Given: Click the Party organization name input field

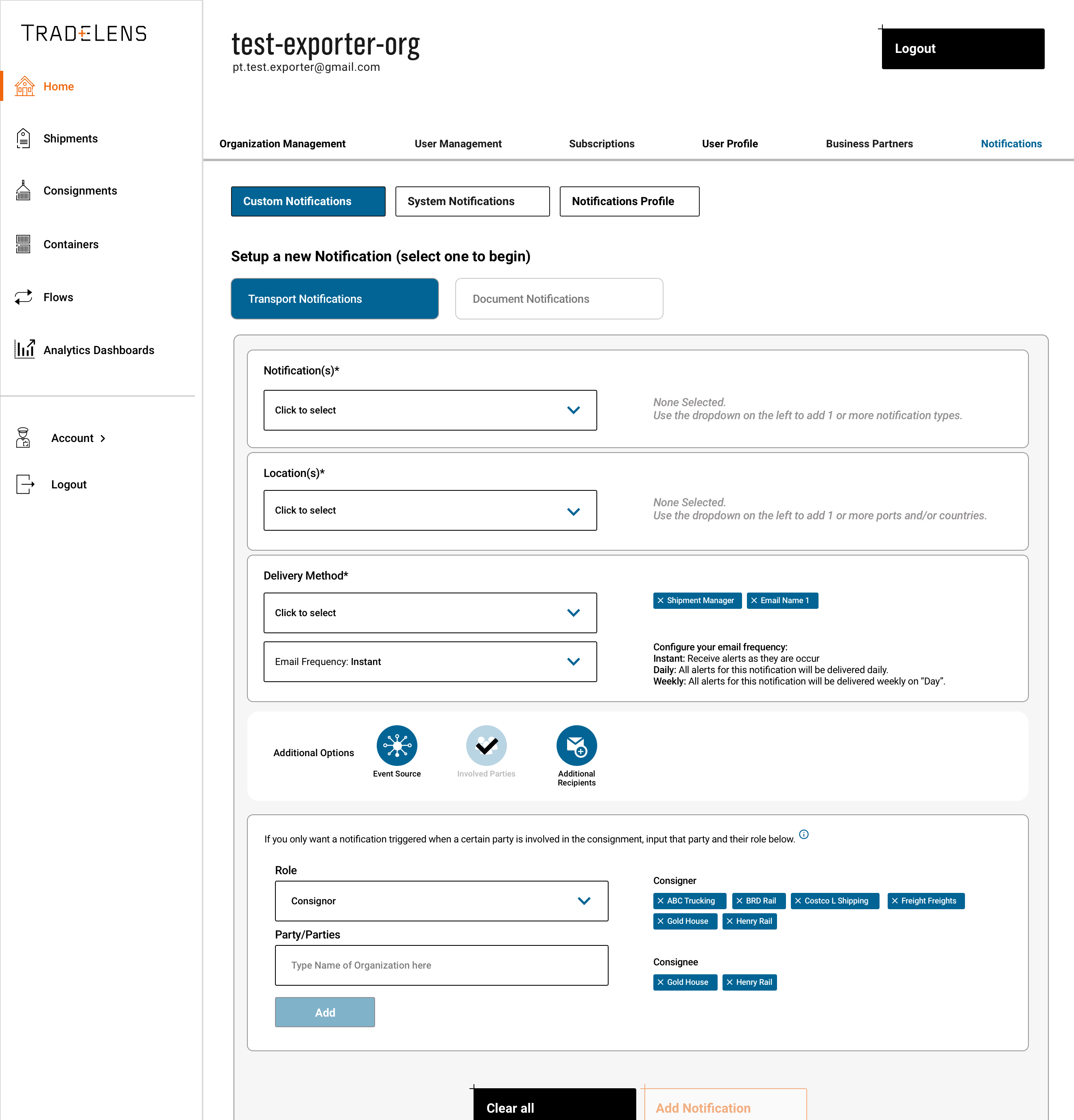Looking at the screenshot, I should coord(441,965).
